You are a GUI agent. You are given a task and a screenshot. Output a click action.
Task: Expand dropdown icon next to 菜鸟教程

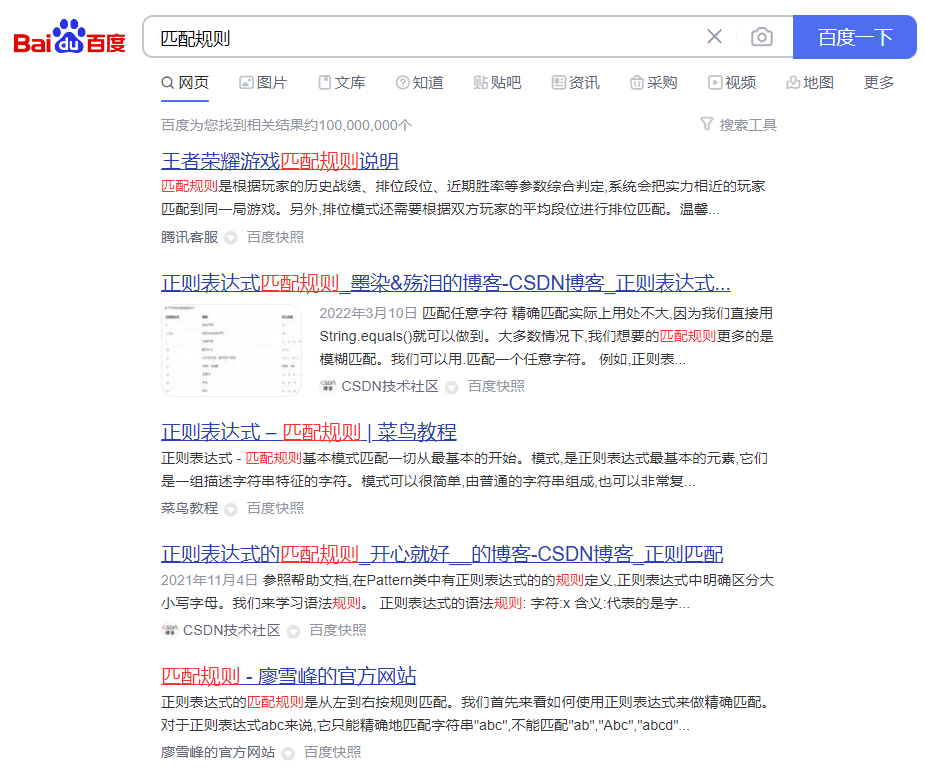231,510
